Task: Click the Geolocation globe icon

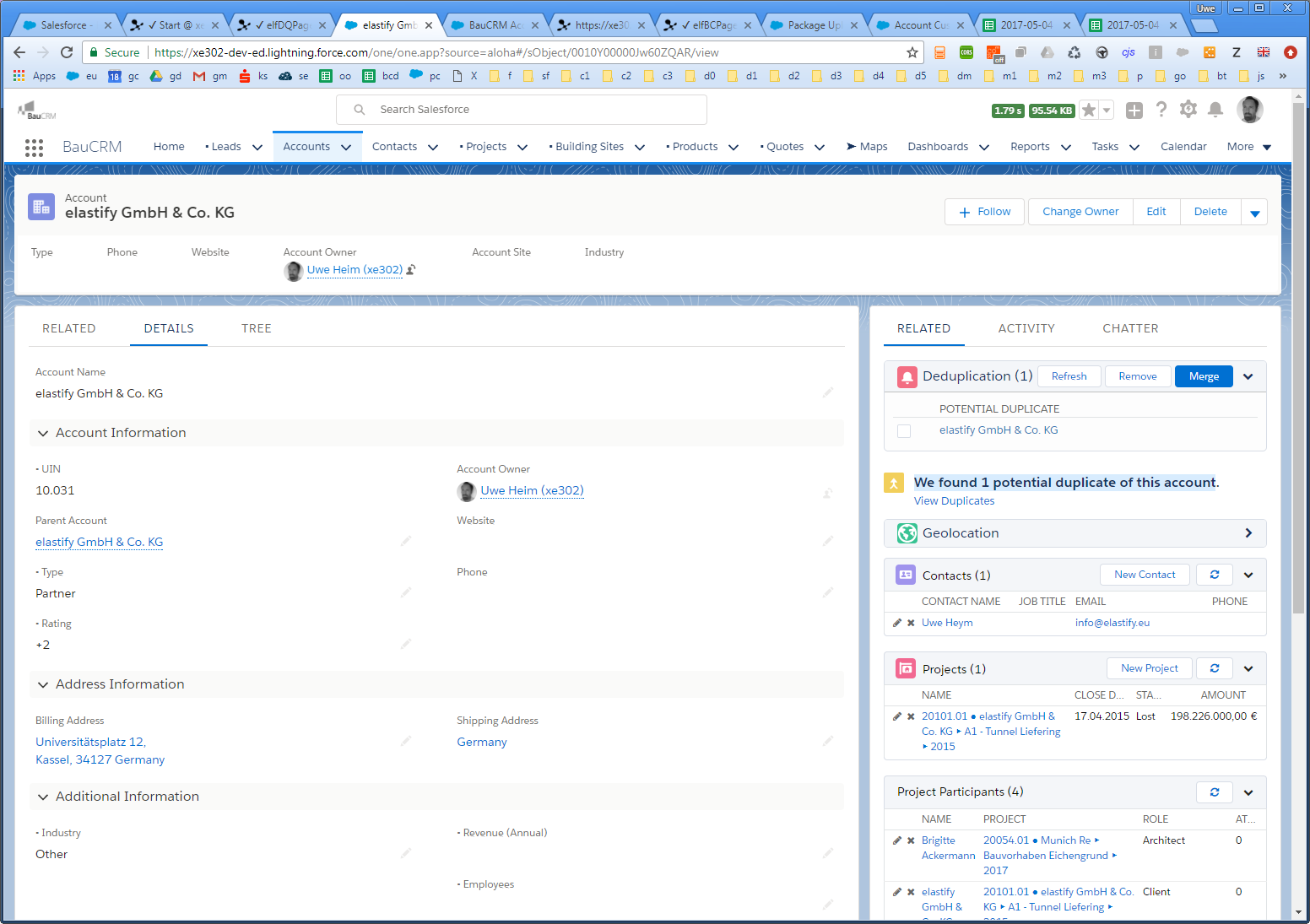Action: tap(907, 533)
